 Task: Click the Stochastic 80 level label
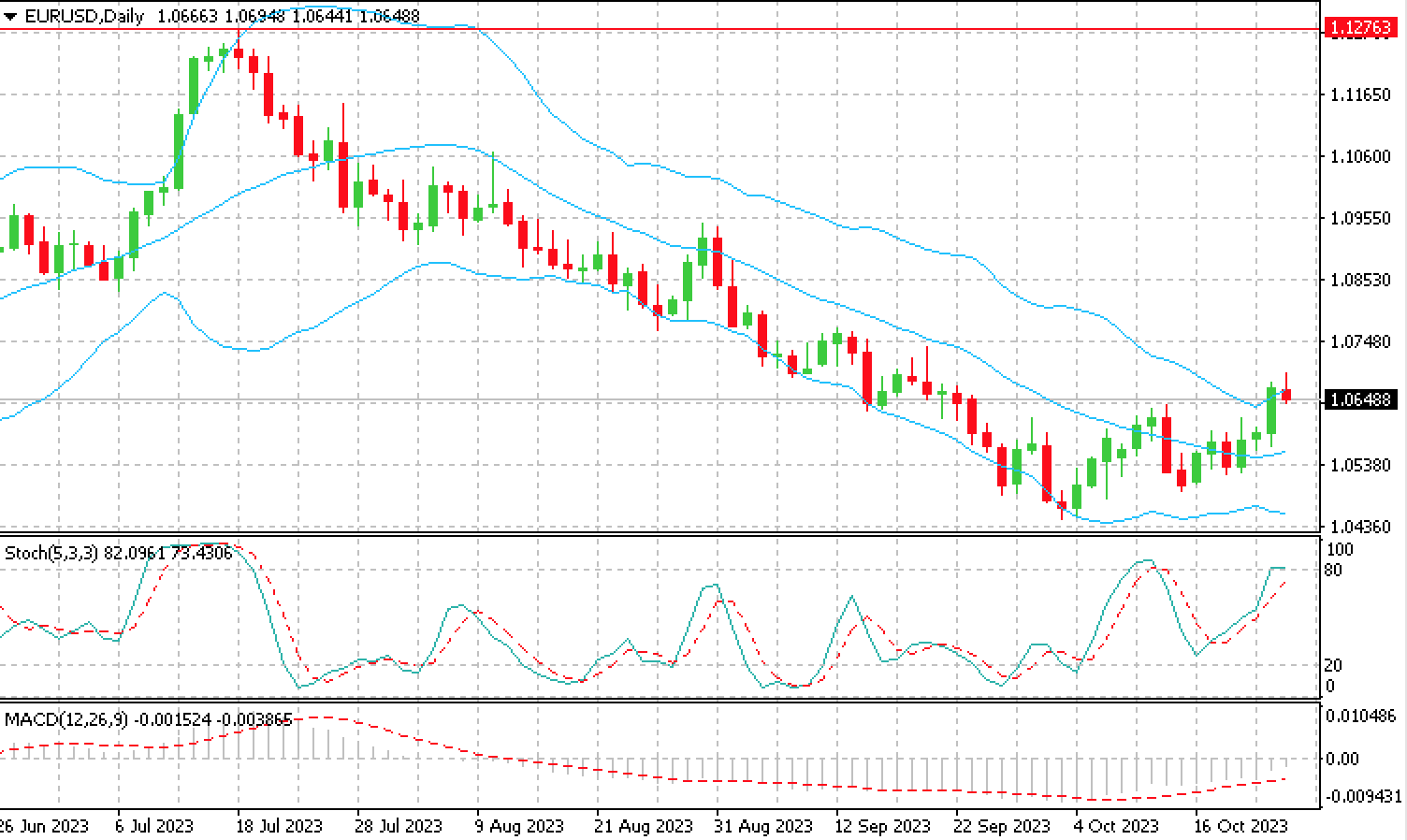coord(1335,571)
